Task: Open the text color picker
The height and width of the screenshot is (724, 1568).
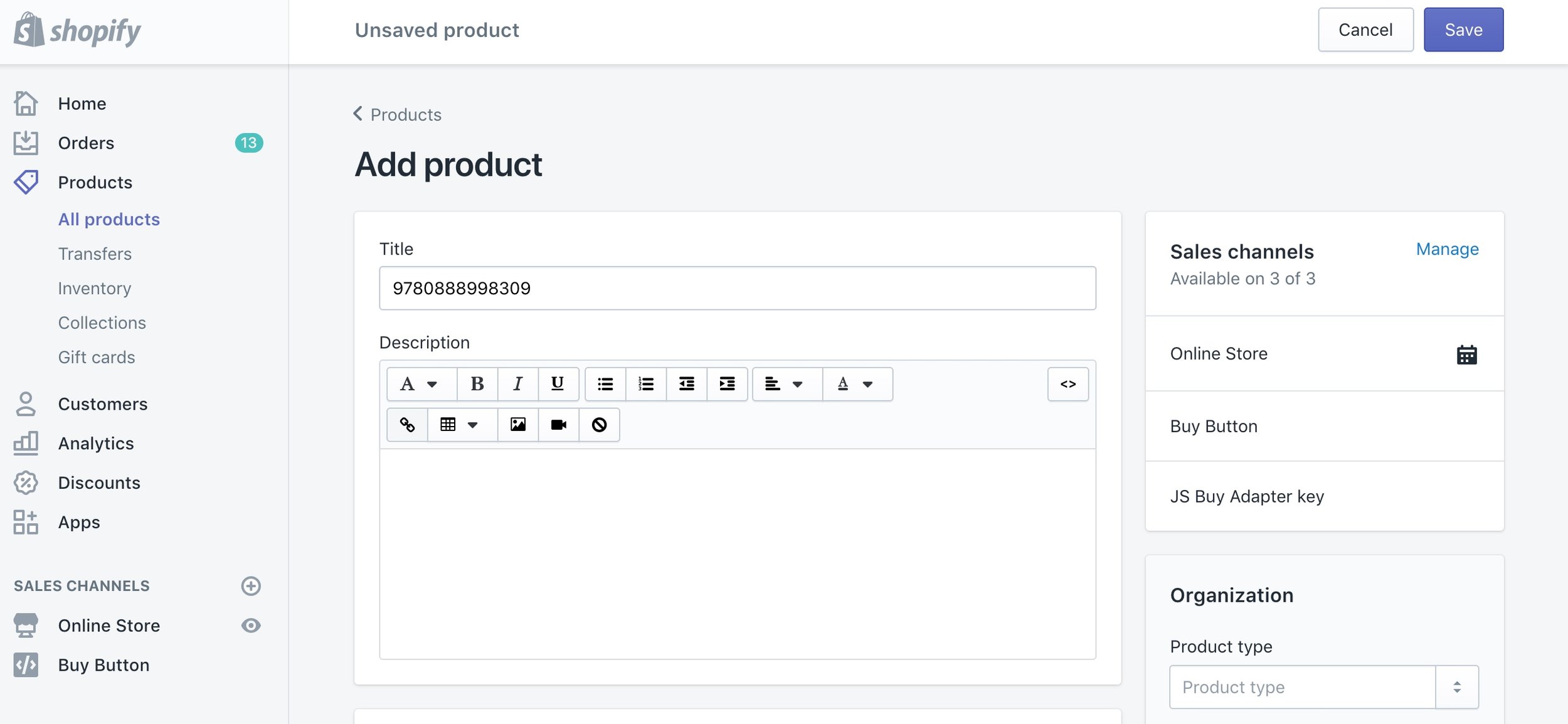Action: coord(857,384)
